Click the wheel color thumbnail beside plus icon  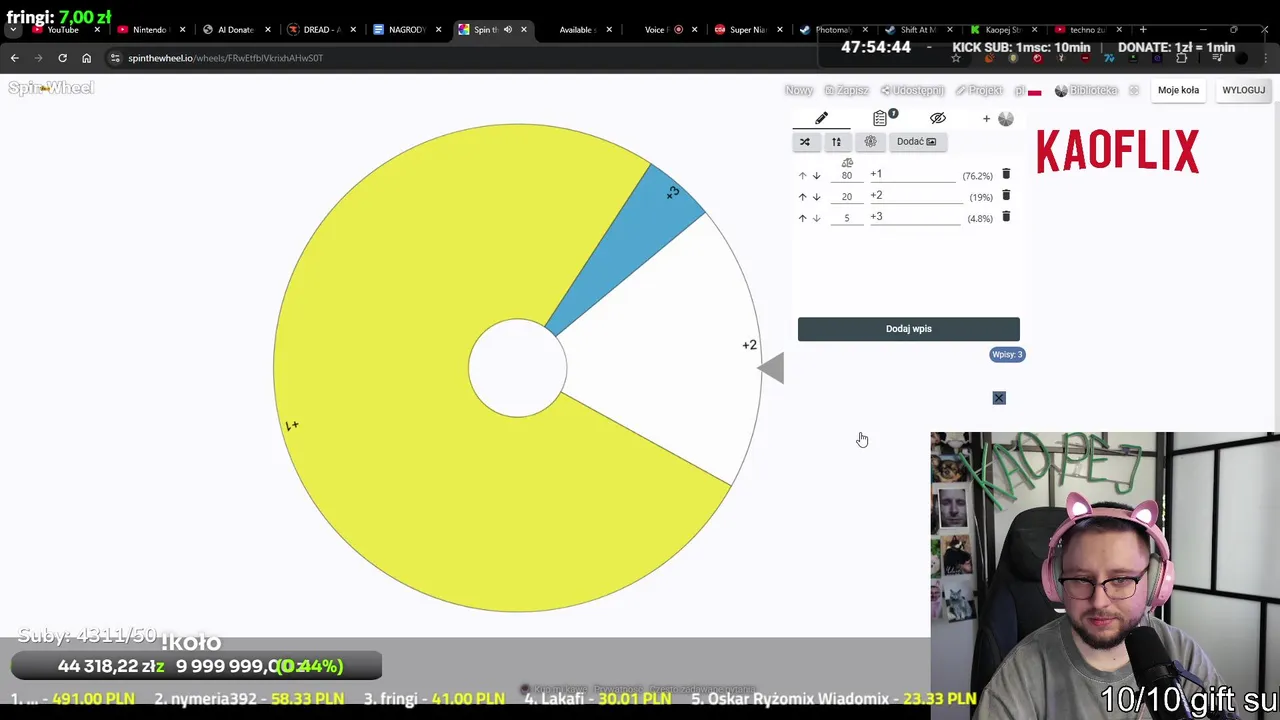(1006, 119)
